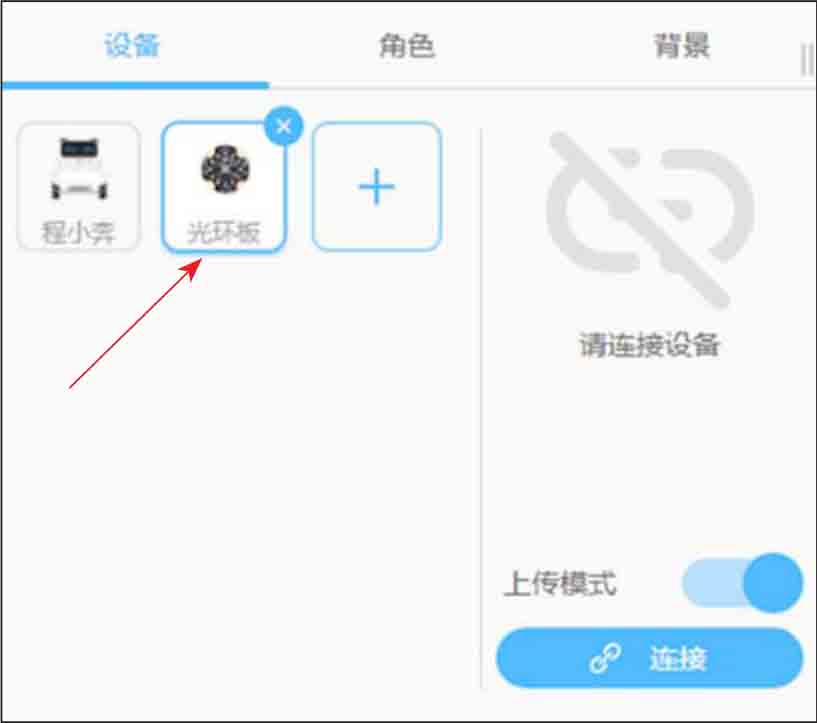Open the 角色 tab
Image resolution: width=817 pixels, height=723 pixels.
(406, 46)
